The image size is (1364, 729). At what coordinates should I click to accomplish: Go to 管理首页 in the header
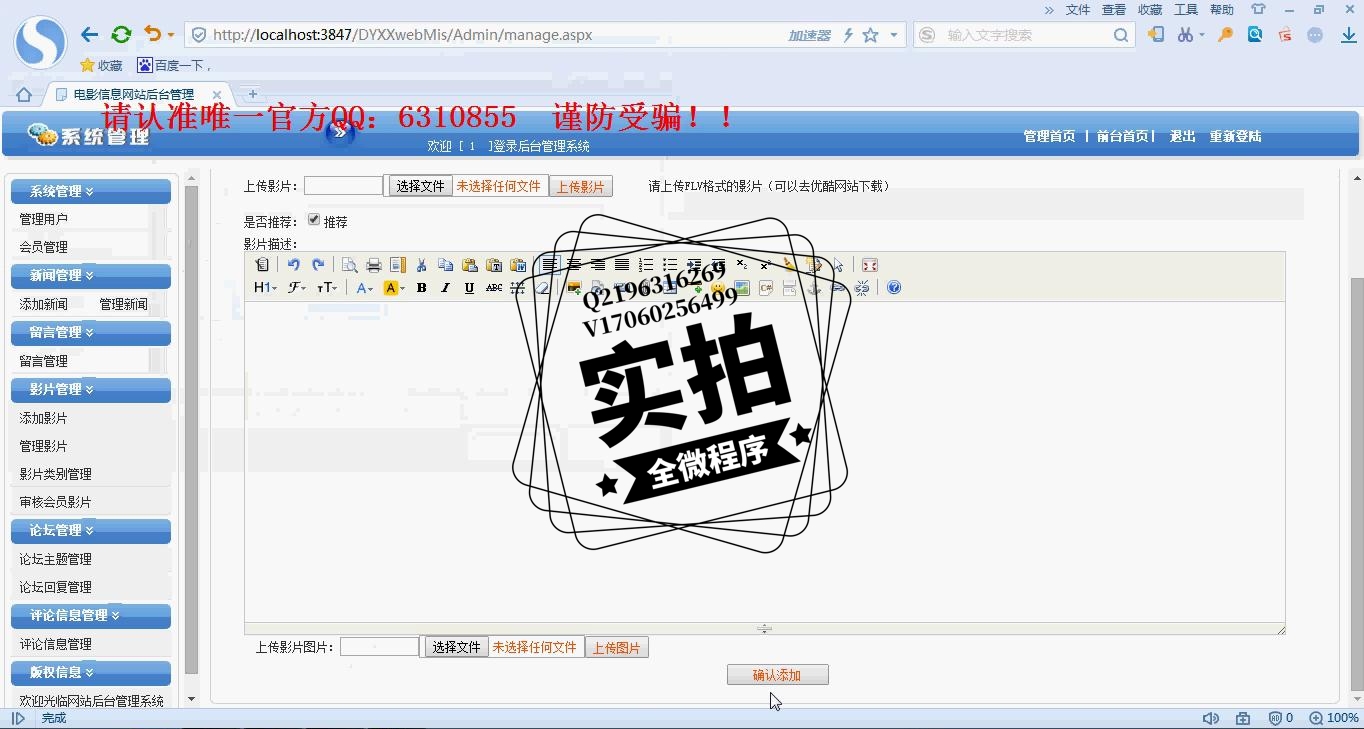[x=1049, y=136]
